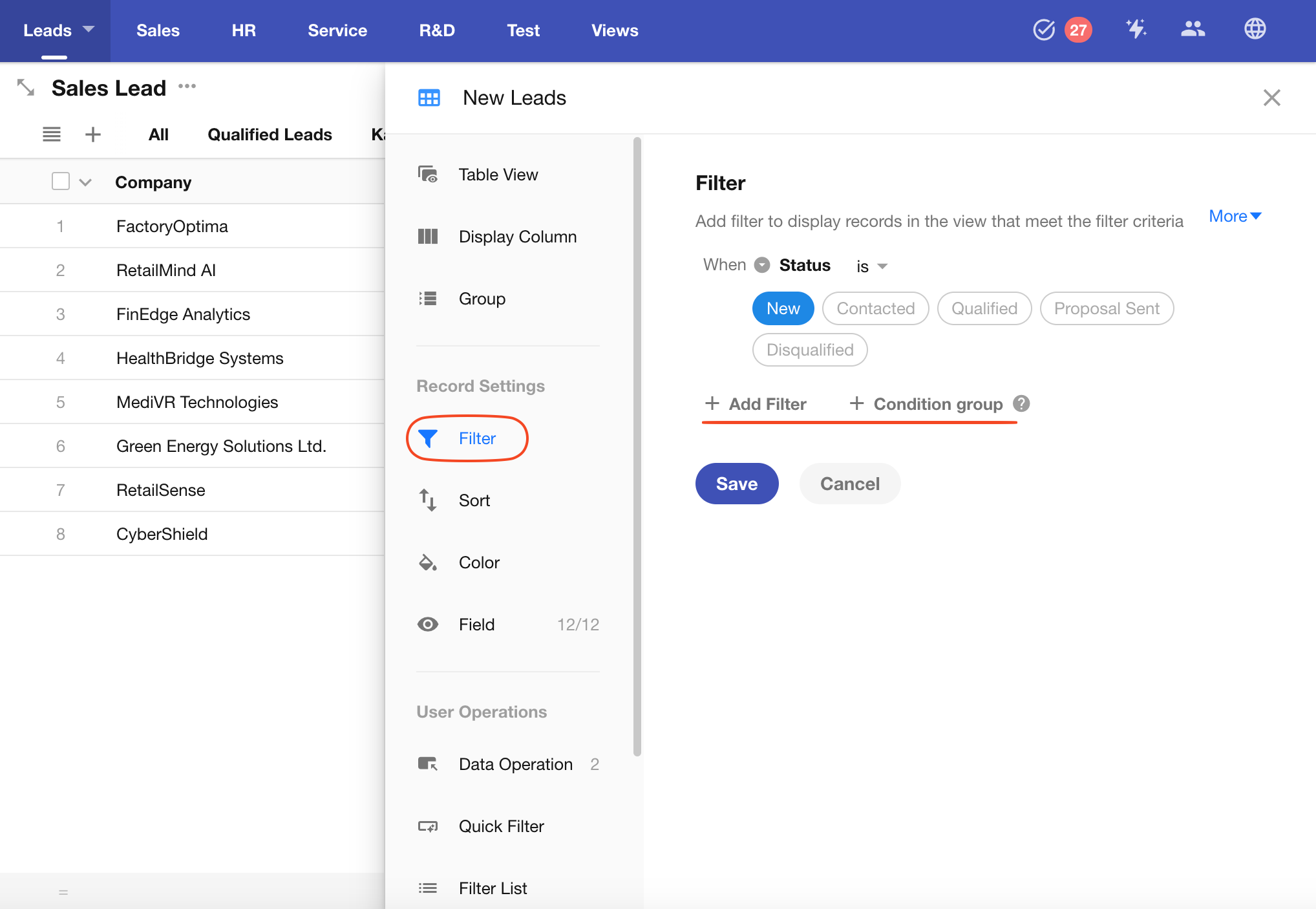Viewport: 1316px width, 909px height.
Task: Toggle the Disqualified status option
Action: 809,350
